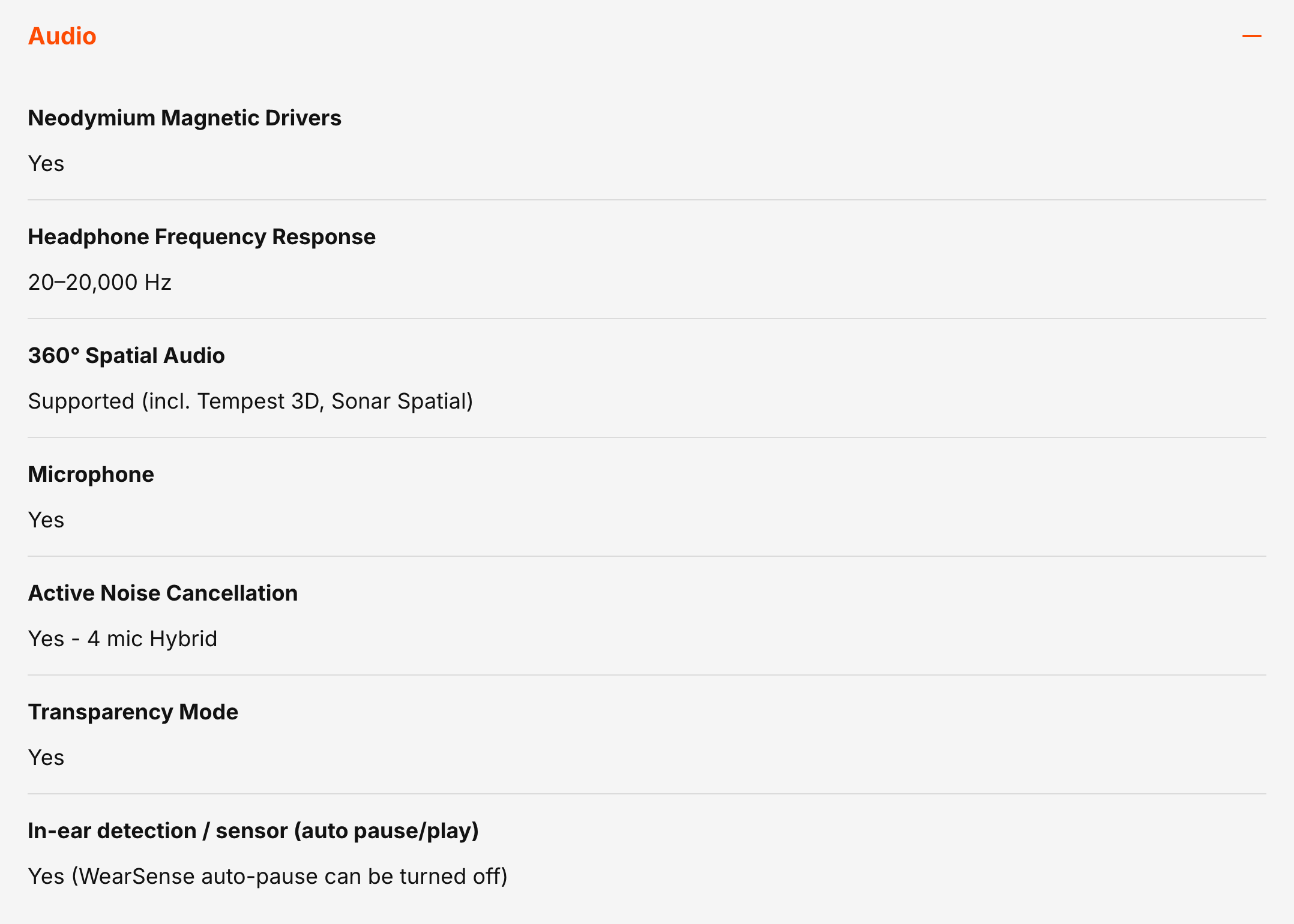This screenshot has width=1294, height=924.
Task: Select the Neodymium Magnetic Drivers label
Action: (185, 118)
